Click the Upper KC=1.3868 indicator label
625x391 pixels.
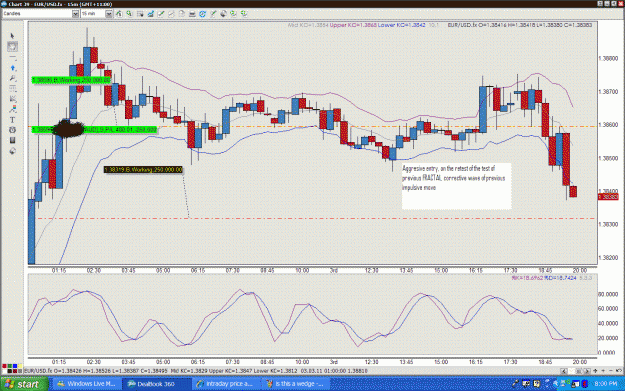click(x=353, y=25)
